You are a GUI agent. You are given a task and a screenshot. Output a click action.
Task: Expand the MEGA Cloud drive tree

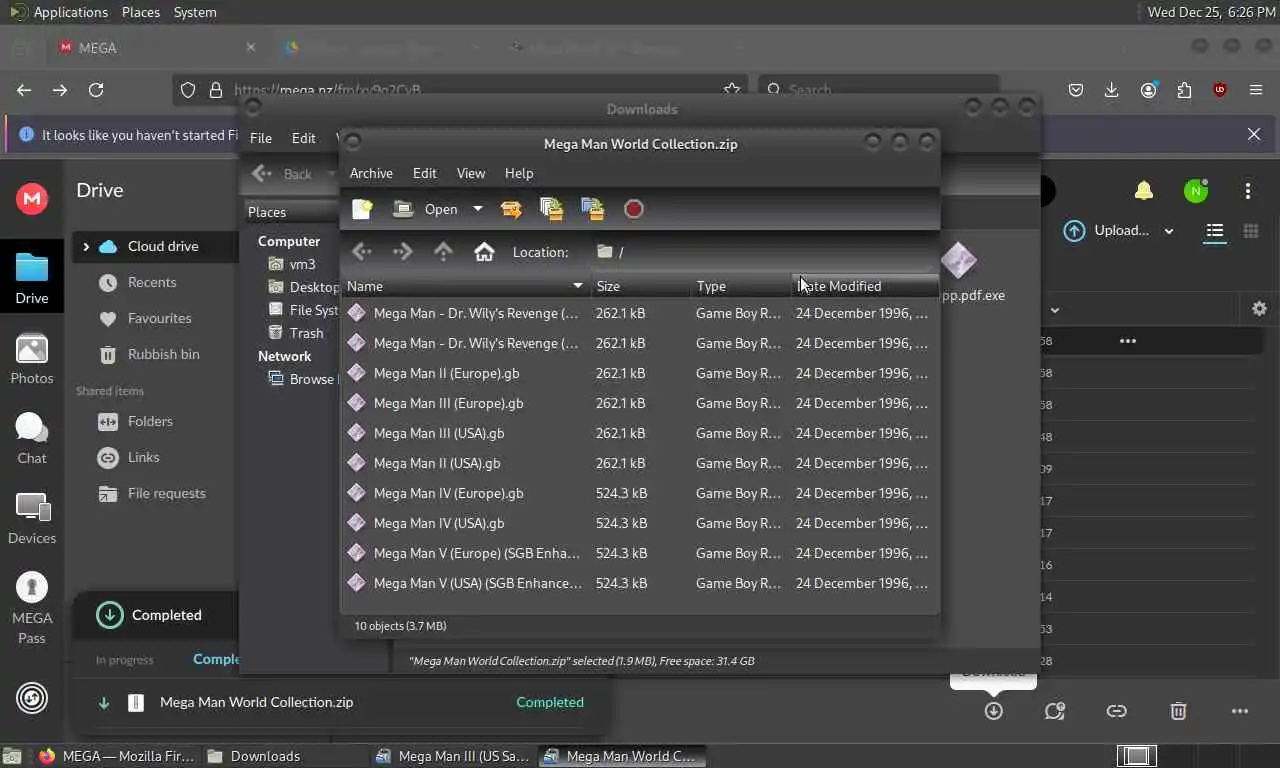pos(86,246)
